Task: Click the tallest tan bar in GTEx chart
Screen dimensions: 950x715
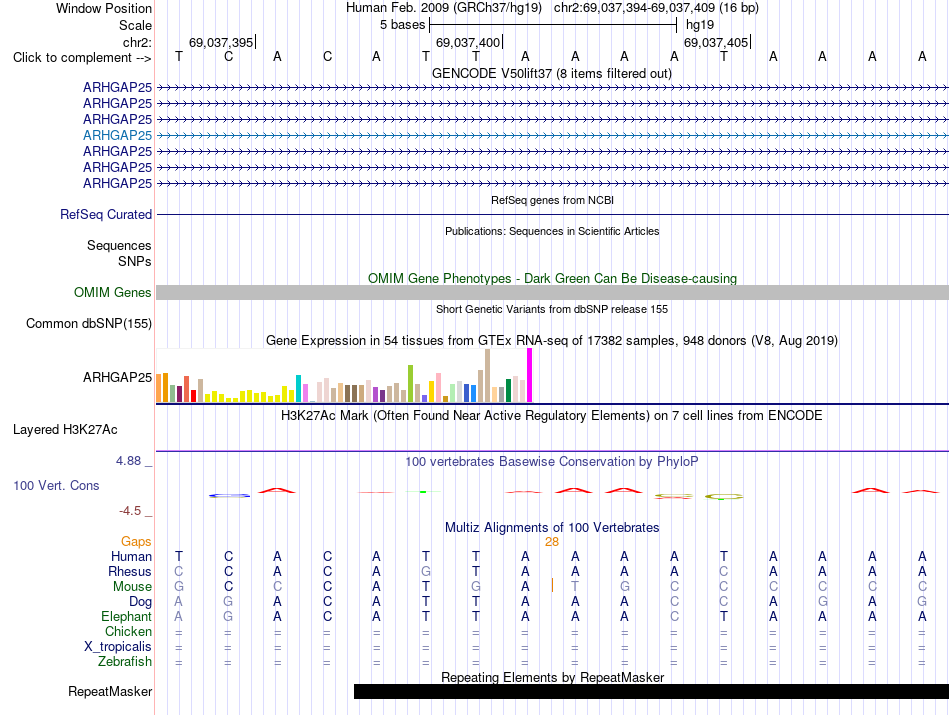Action: 487,376
